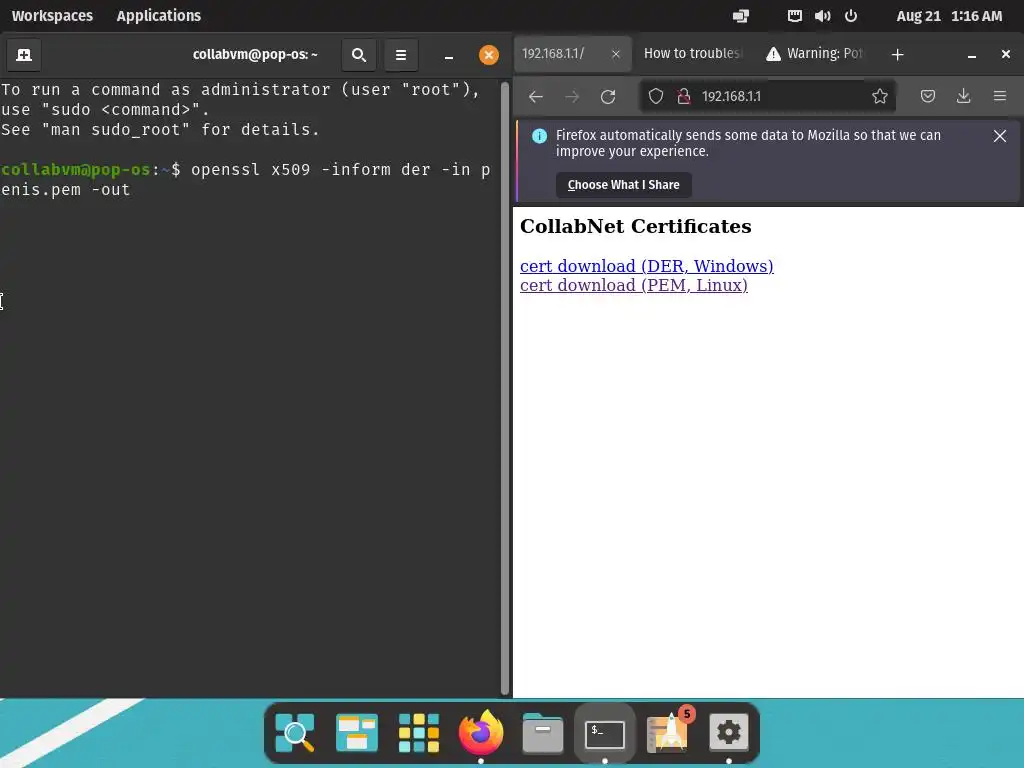Click the openssl x509 command line
Screen dimensions: 1024x768
click(246, 180)
